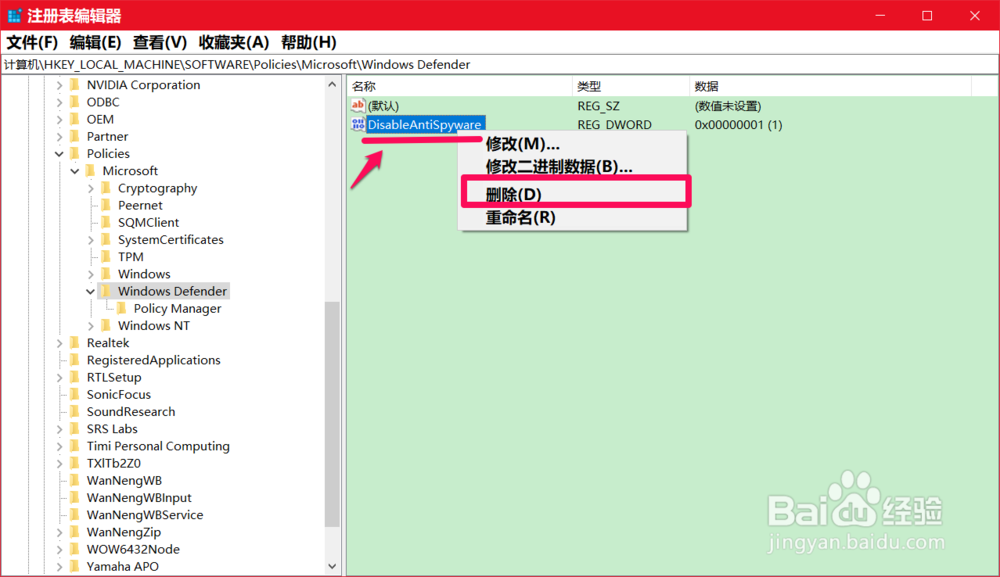
Task: Expand the SRS Labs tree node
Action: point(58,428)
